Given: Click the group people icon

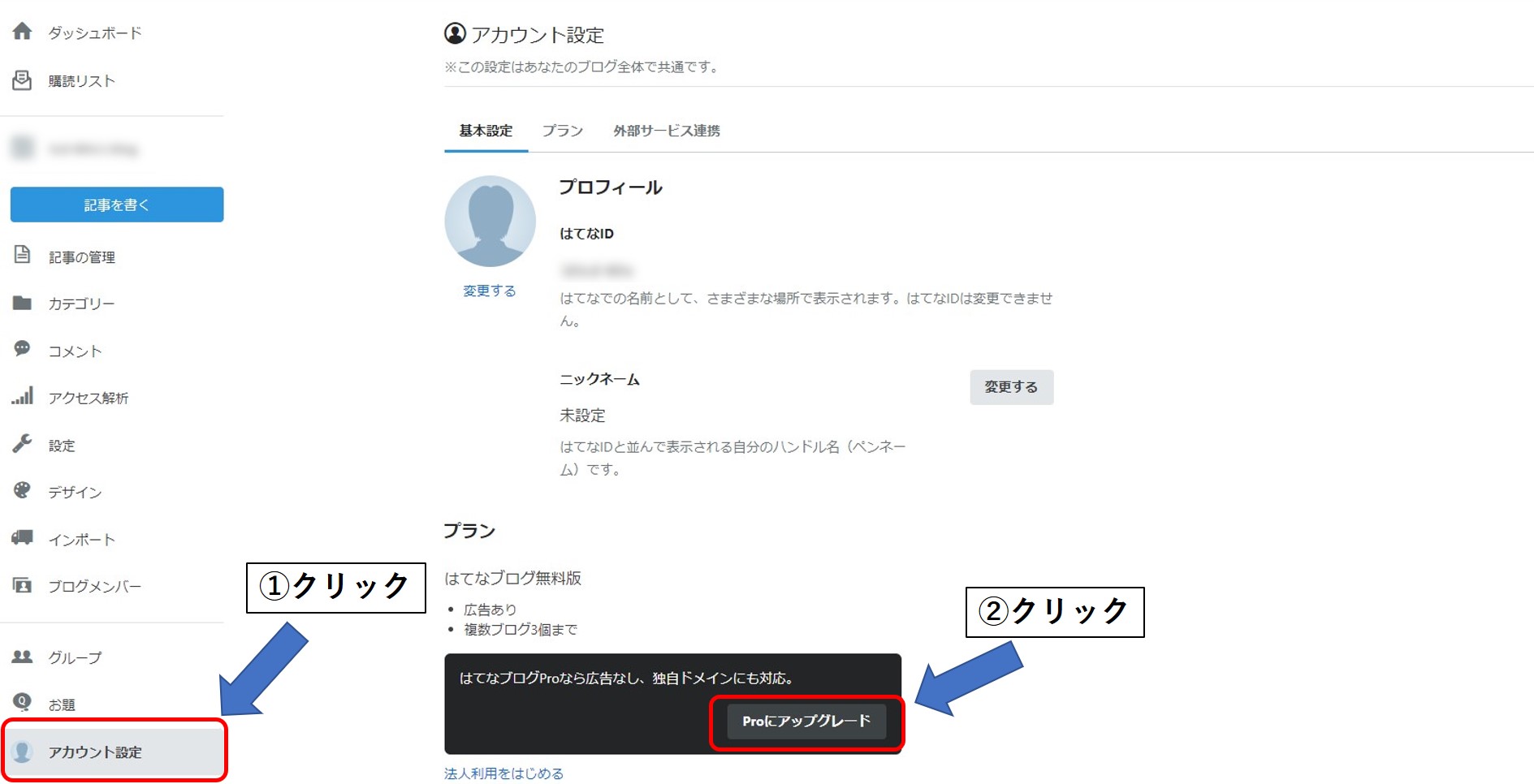Looking at the screenshot, I should coord(22,657).
